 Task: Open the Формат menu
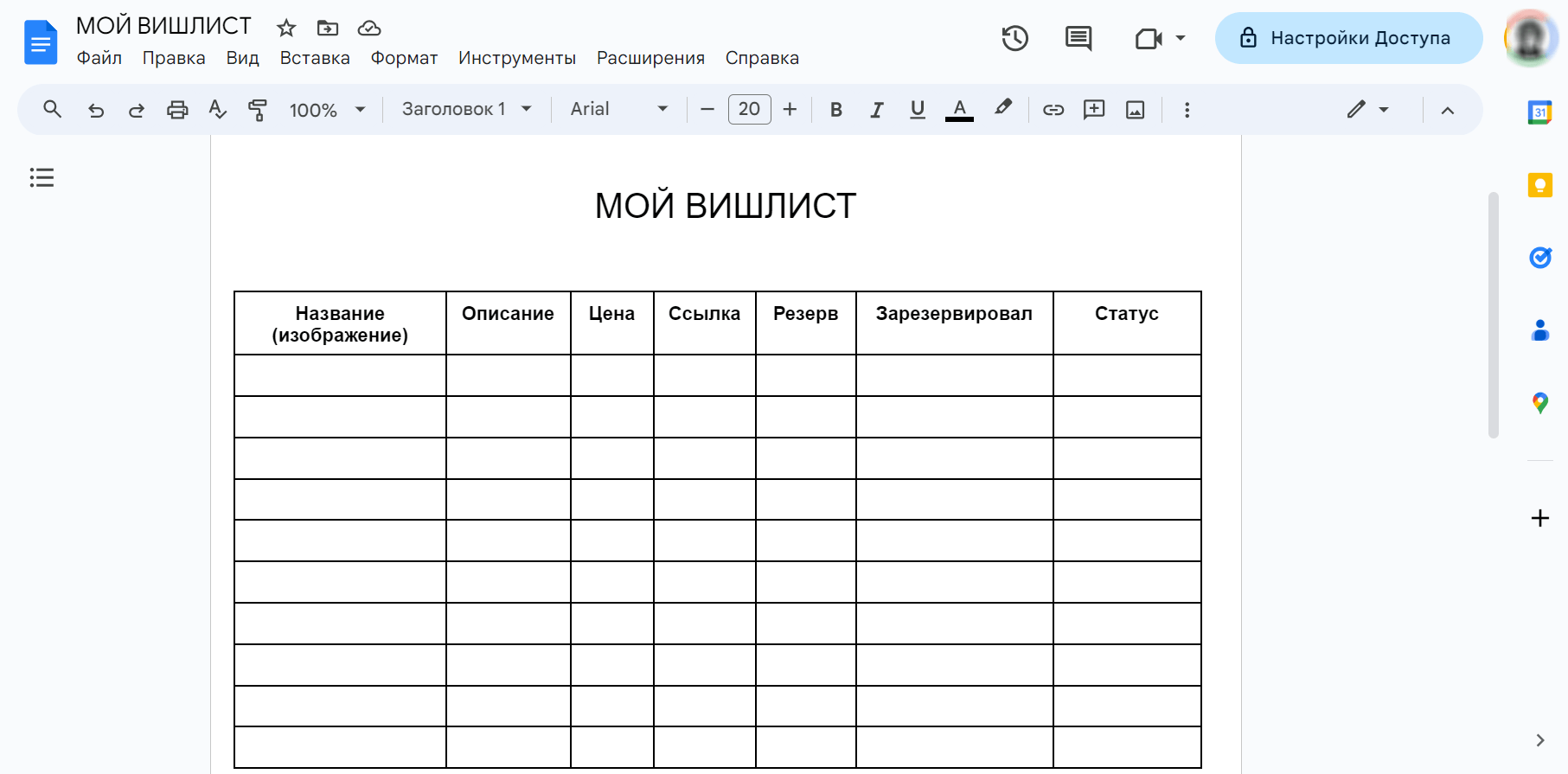pos(404,58)
